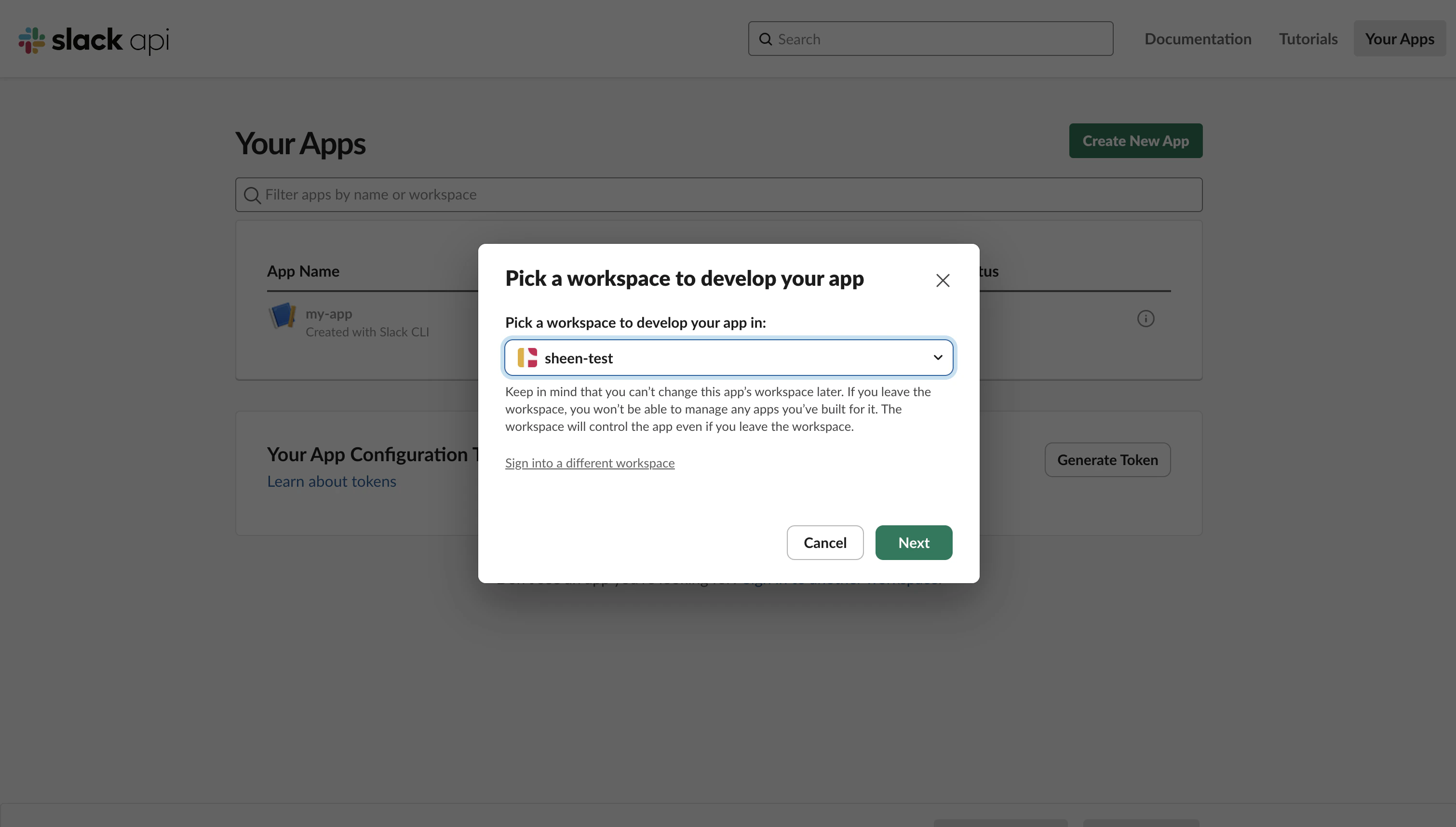
Task: Go to the Your Apps tab
Action: [x=1399, y=39]
